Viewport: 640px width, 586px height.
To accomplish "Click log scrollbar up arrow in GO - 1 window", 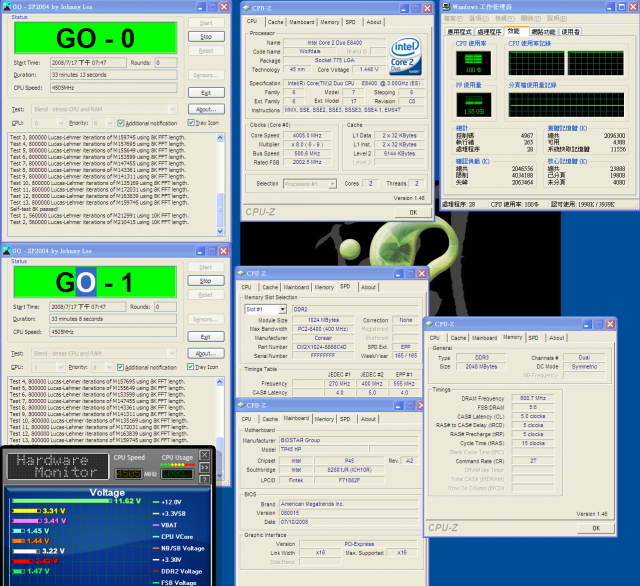I will [x=220, y=382].
